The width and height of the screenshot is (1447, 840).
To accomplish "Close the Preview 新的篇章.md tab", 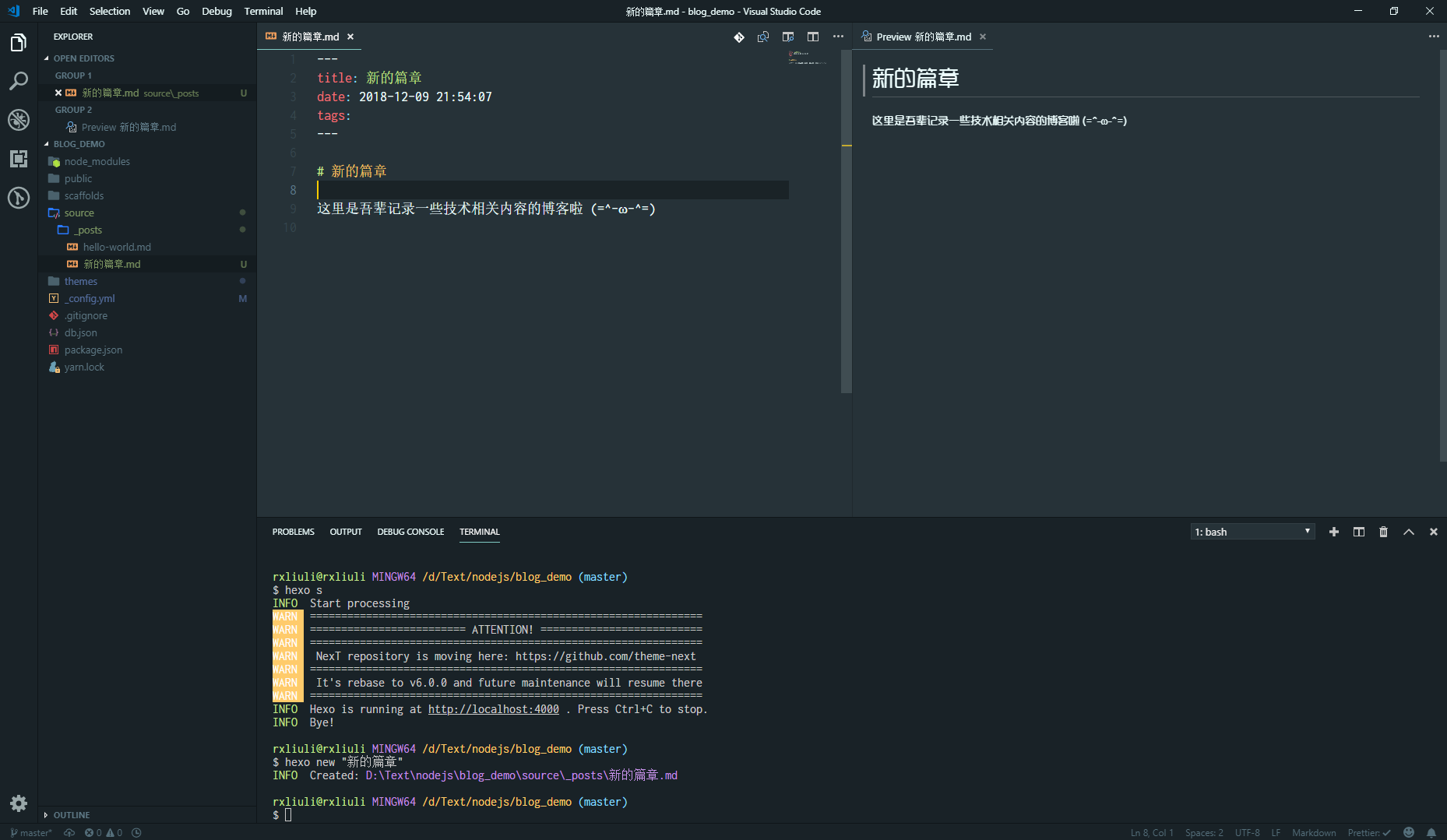I will click(x=983, y=37).
